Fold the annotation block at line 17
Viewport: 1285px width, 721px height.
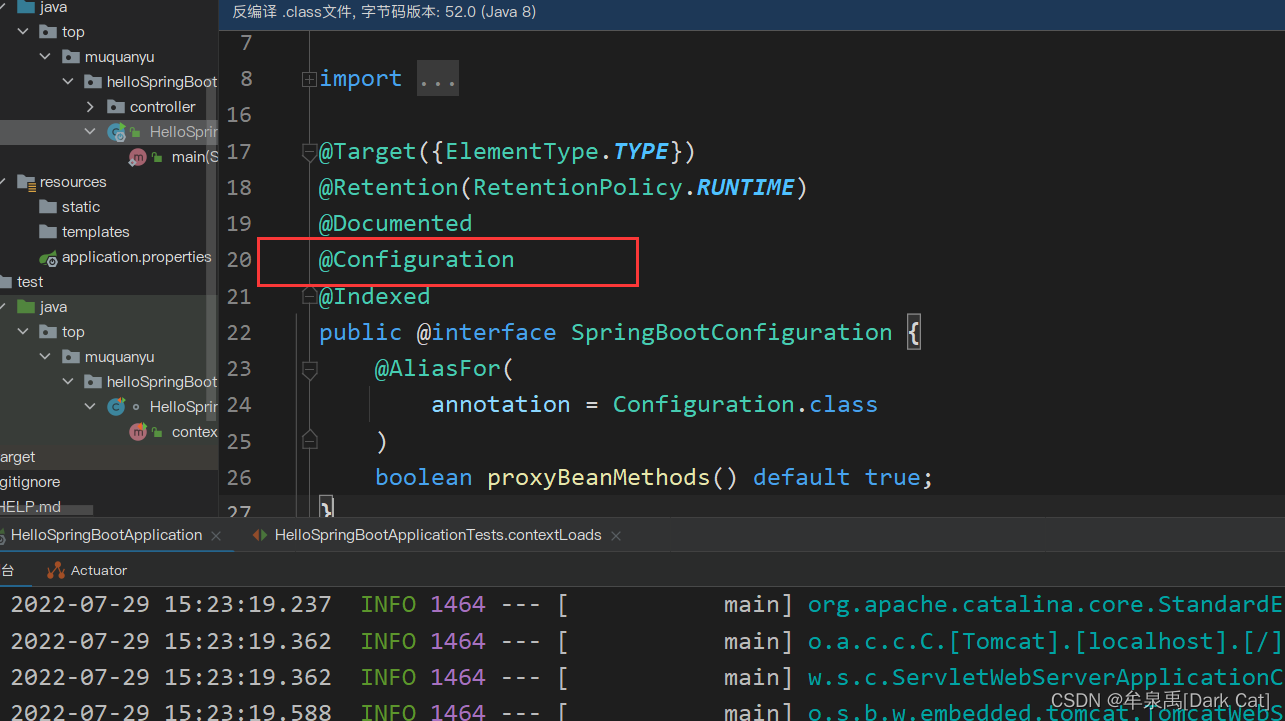[x=309, y=152]
